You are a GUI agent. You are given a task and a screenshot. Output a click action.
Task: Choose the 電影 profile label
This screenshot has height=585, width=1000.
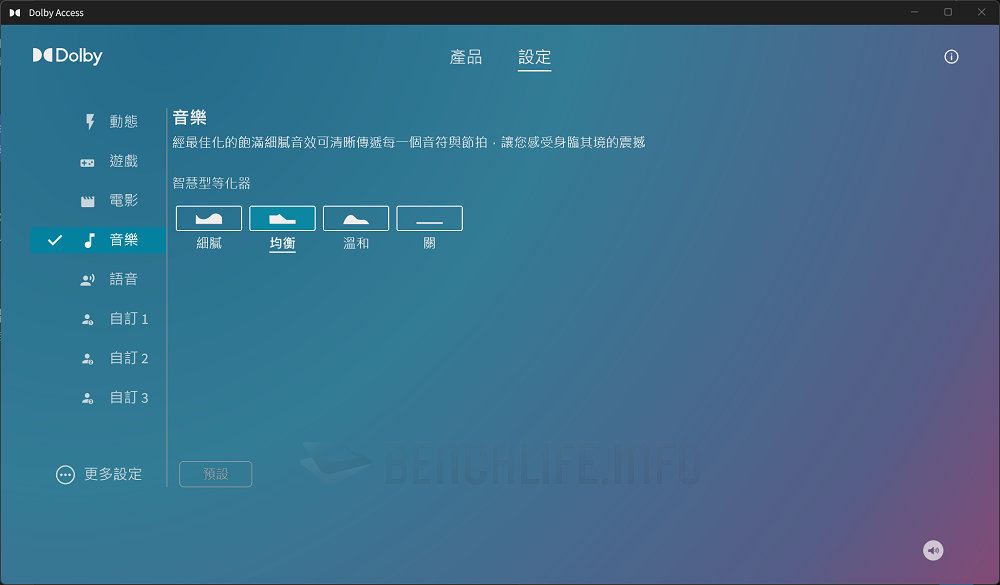click(x=124, y=200)
